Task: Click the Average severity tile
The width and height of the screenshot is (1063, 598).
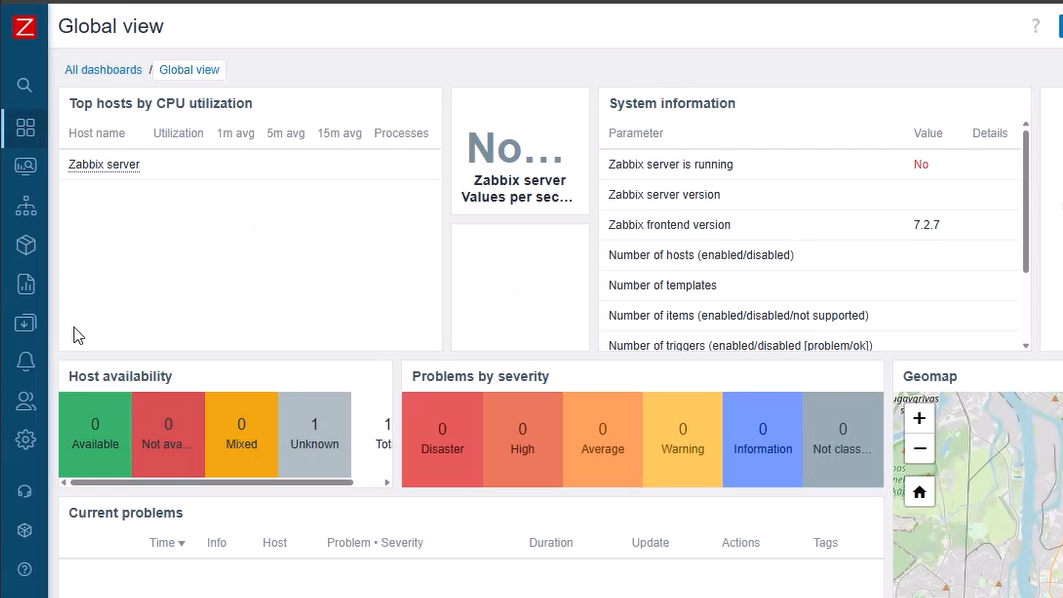Action: pos(603,439)
